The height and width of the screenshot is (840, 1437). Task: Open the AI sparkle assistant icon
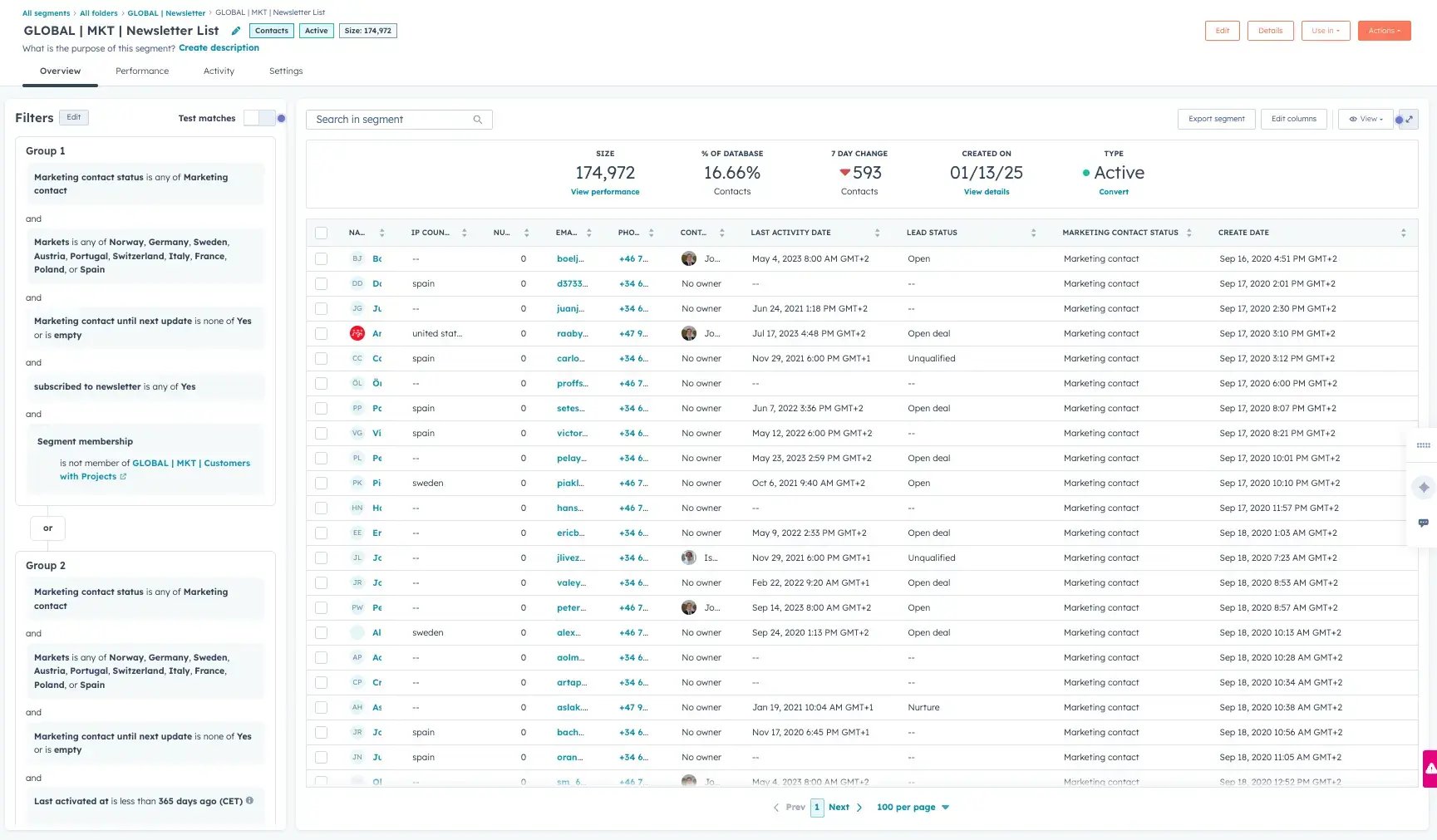click(1424, 488)
